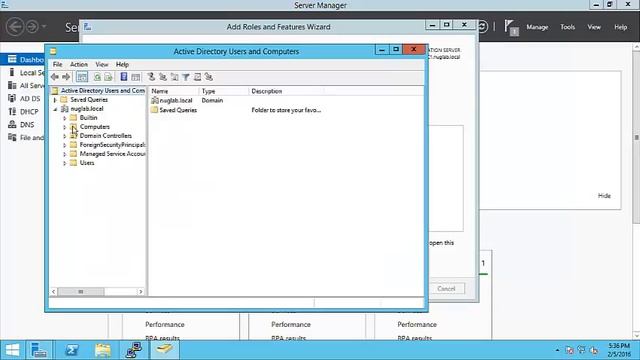Select DHCP in Server Manager sidebar
640x360 pixels.
23,111
